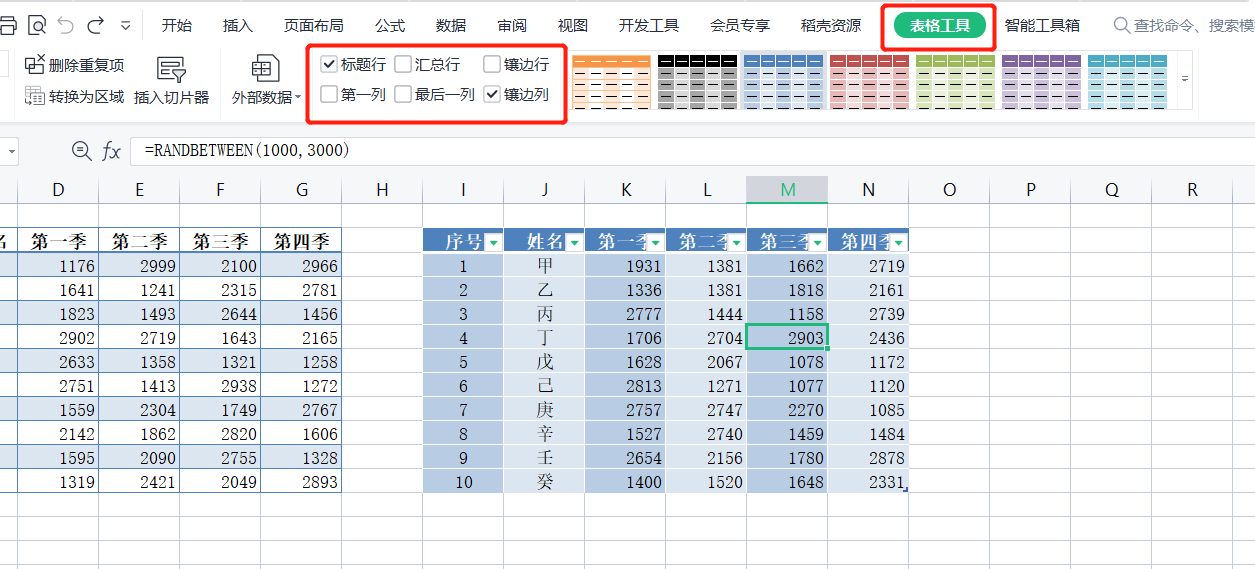Enable the 汇总行 checkbox

click(403, 65)
